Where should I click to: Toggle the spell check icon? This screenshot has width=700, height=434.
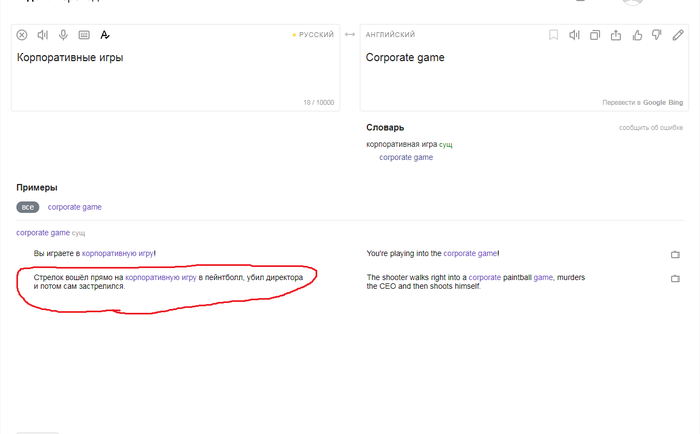[104, 35]
